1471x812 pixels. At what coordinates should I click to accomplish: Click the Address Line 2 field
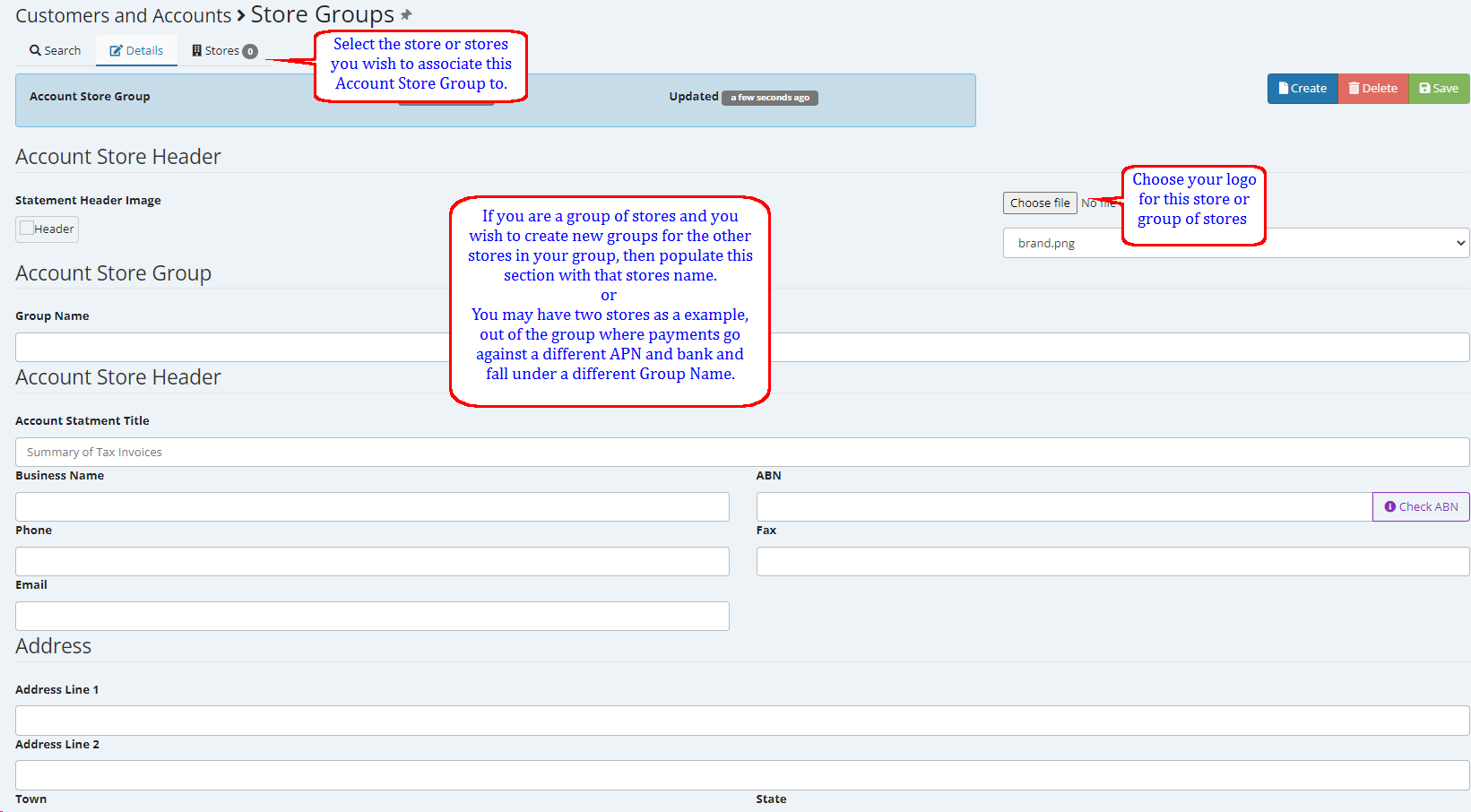[742, 775]
